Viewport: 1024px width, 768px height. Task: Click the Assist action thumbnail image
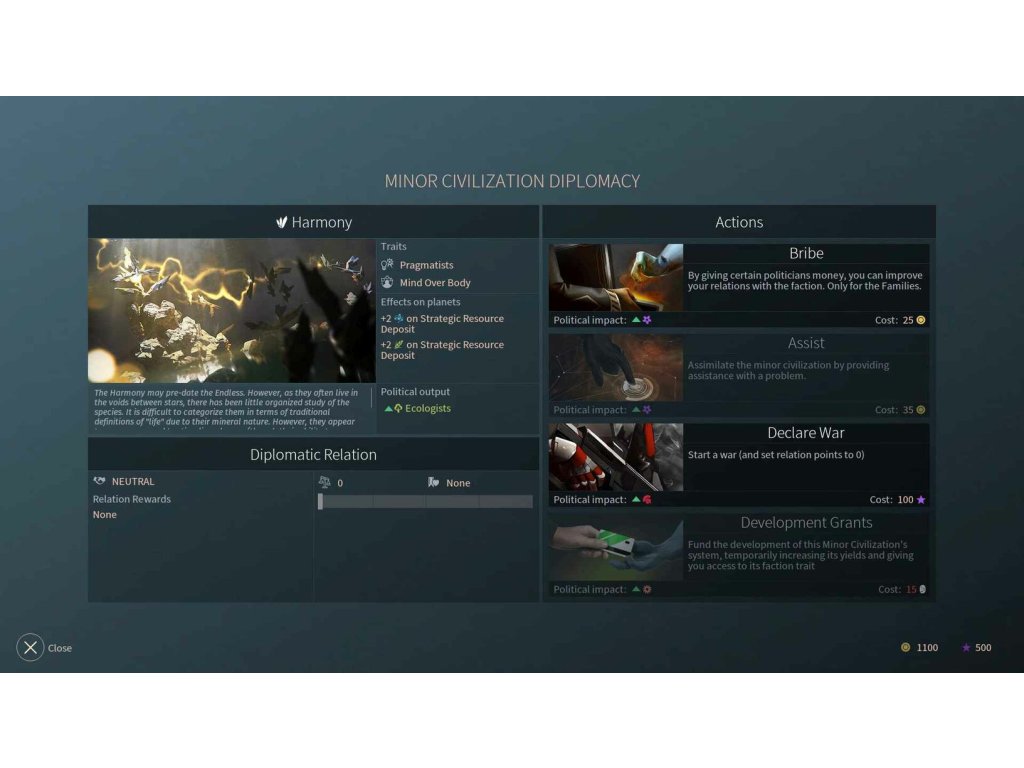(x=616, y=368)
